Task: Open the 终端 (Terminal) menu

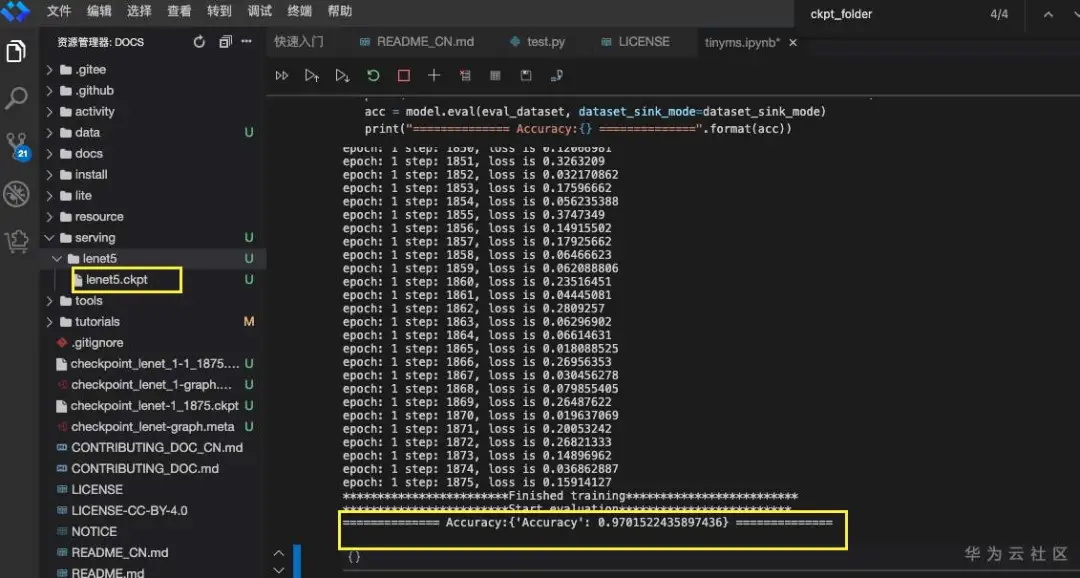Action: [299, 12]
